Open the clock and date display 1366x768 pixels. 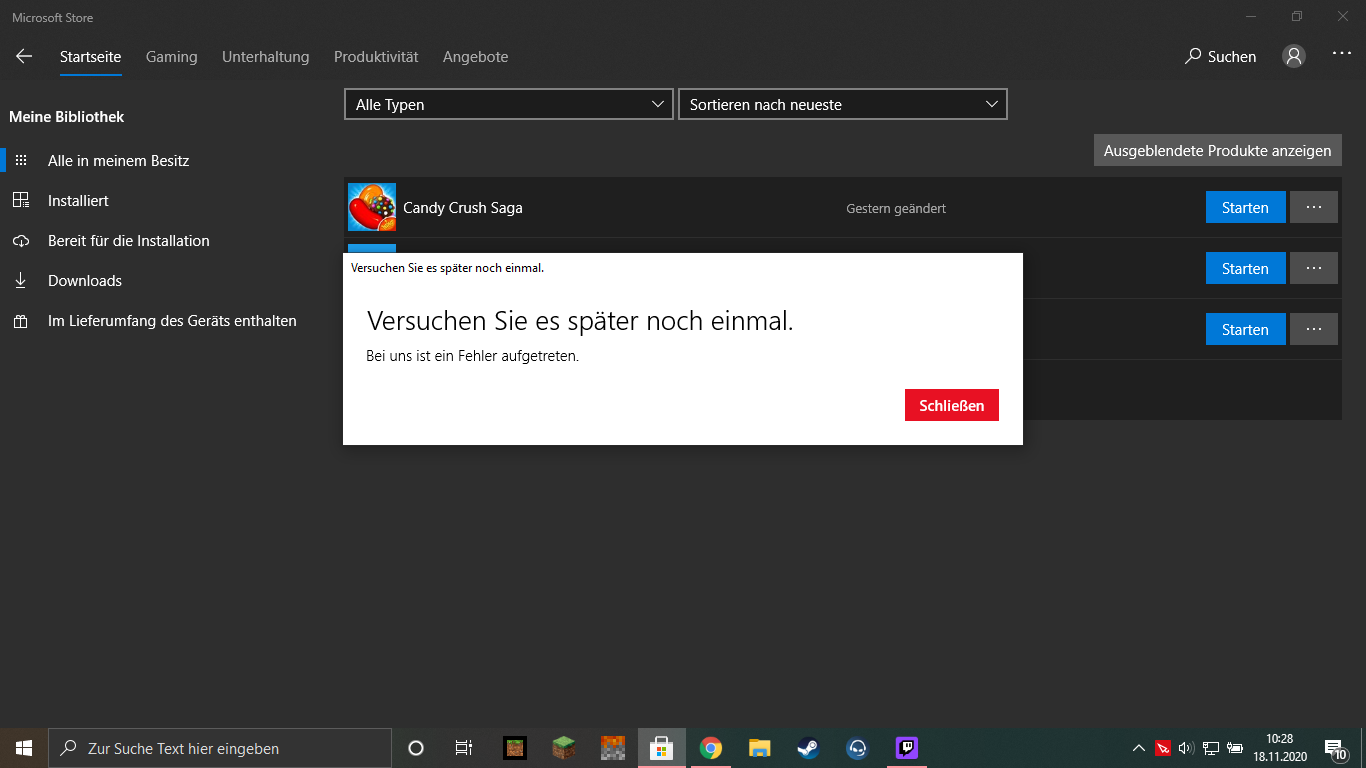(1279, 748)
